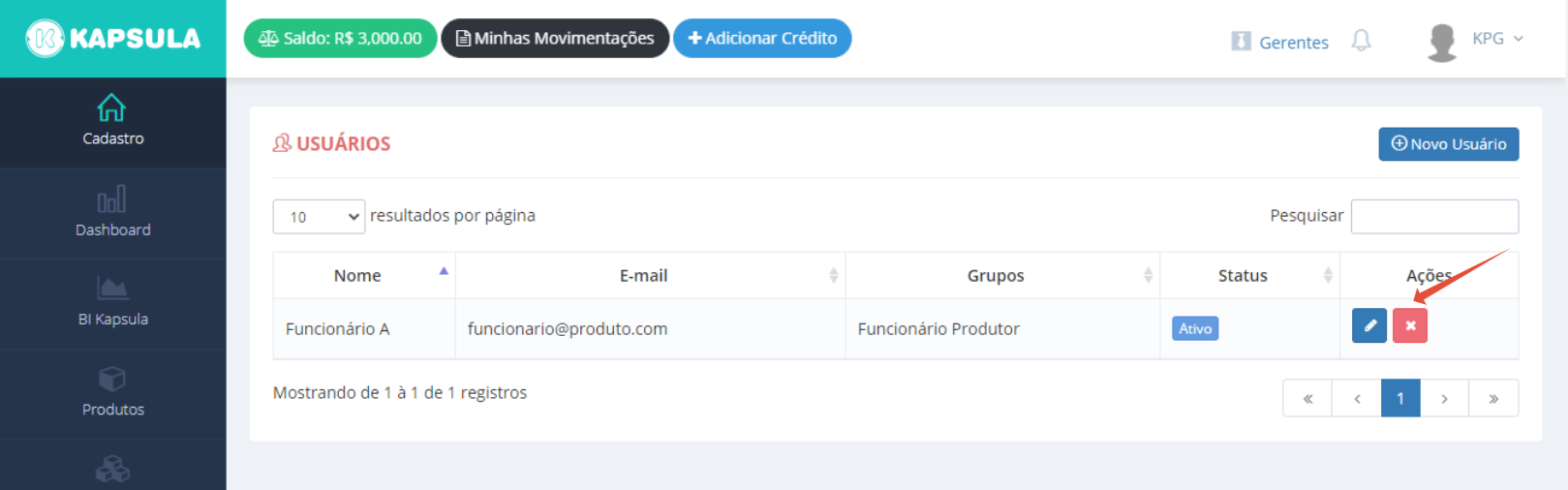Viewport: 1568px width, 490px height.
Task: Go to first page of results
Action: pyautogui.click(x=1307, y=398)
